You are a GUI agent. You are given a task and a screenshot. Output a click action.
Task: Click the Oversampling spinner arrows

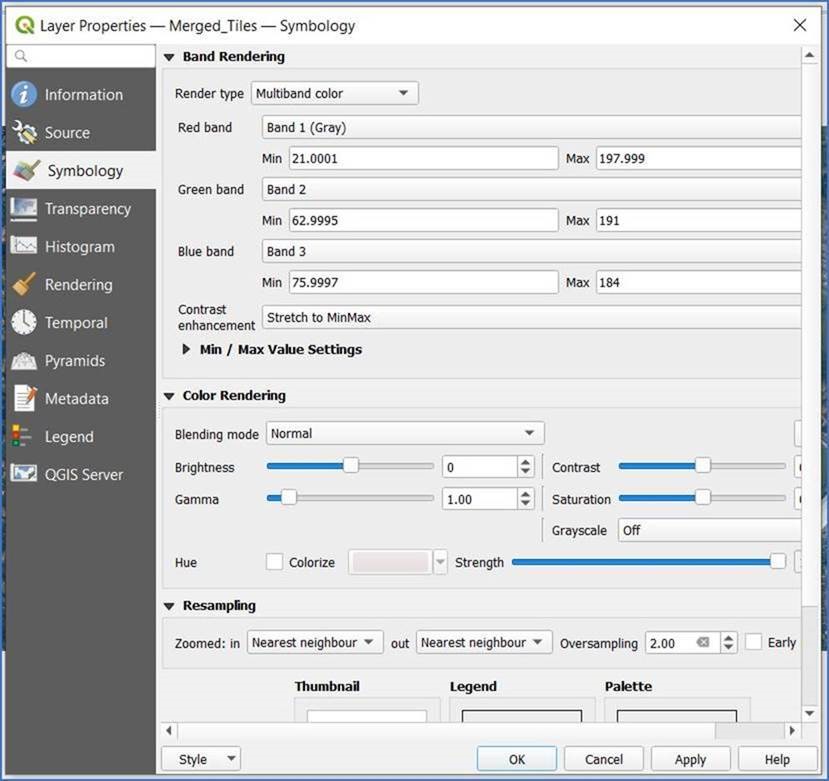click(729, 642)
